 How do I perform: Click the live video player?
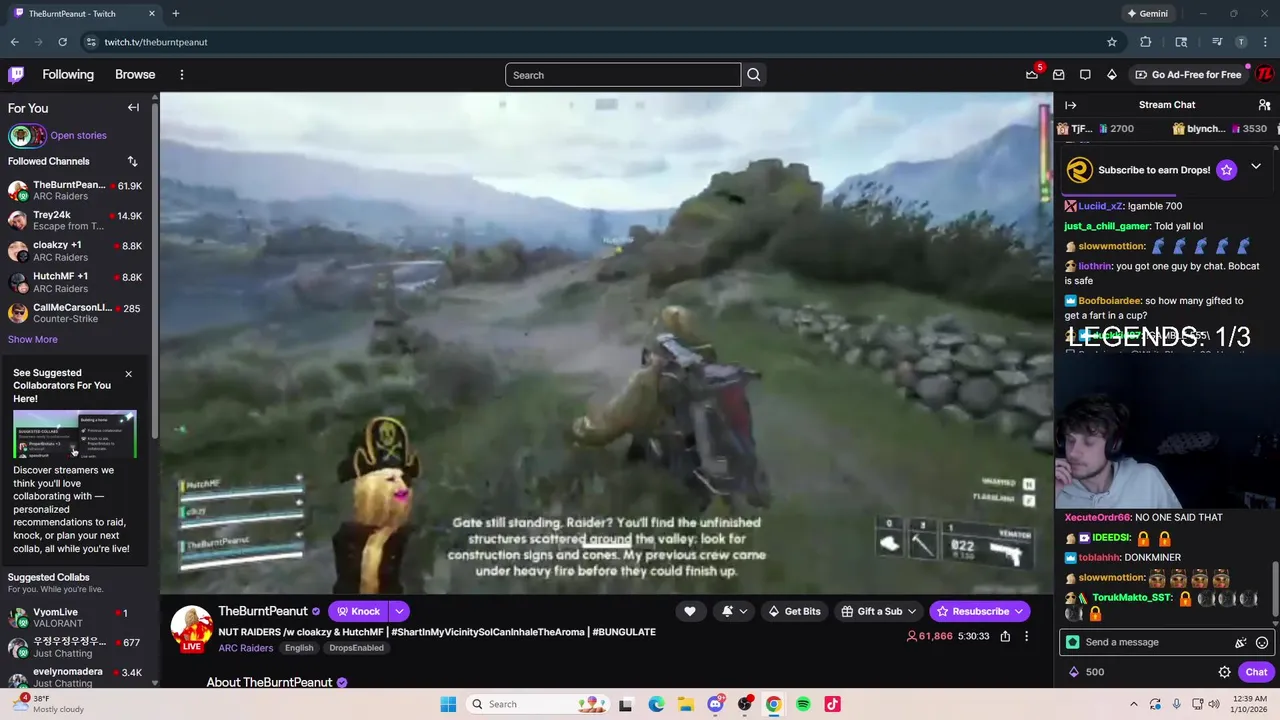pos(606,343)
